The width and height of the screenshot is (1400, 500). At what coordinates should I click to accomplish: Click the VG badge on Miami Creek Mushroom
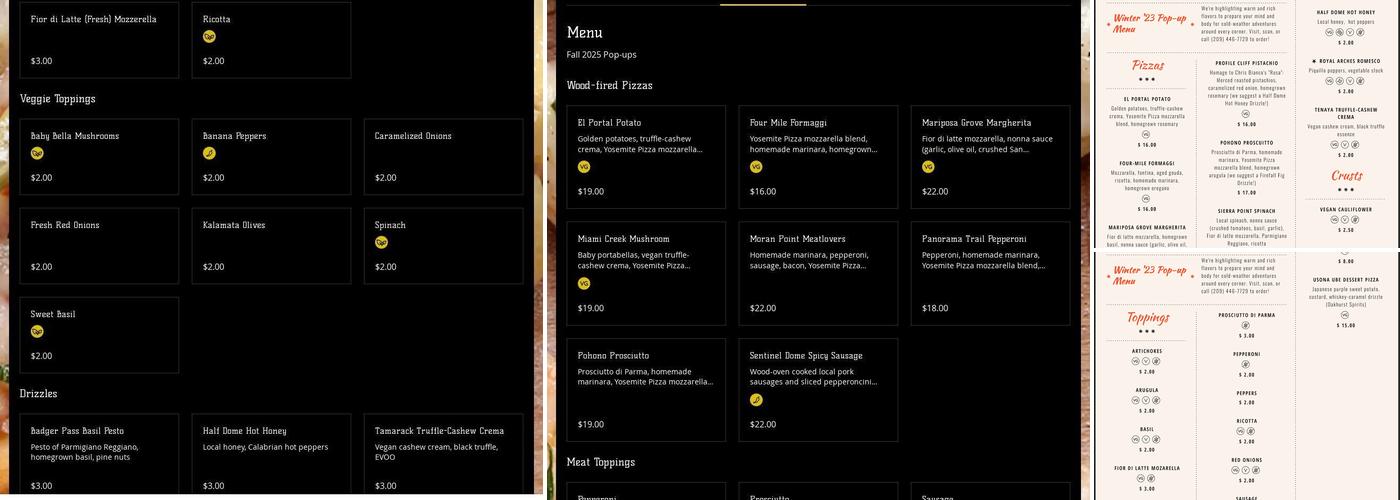tap(584, 284)
